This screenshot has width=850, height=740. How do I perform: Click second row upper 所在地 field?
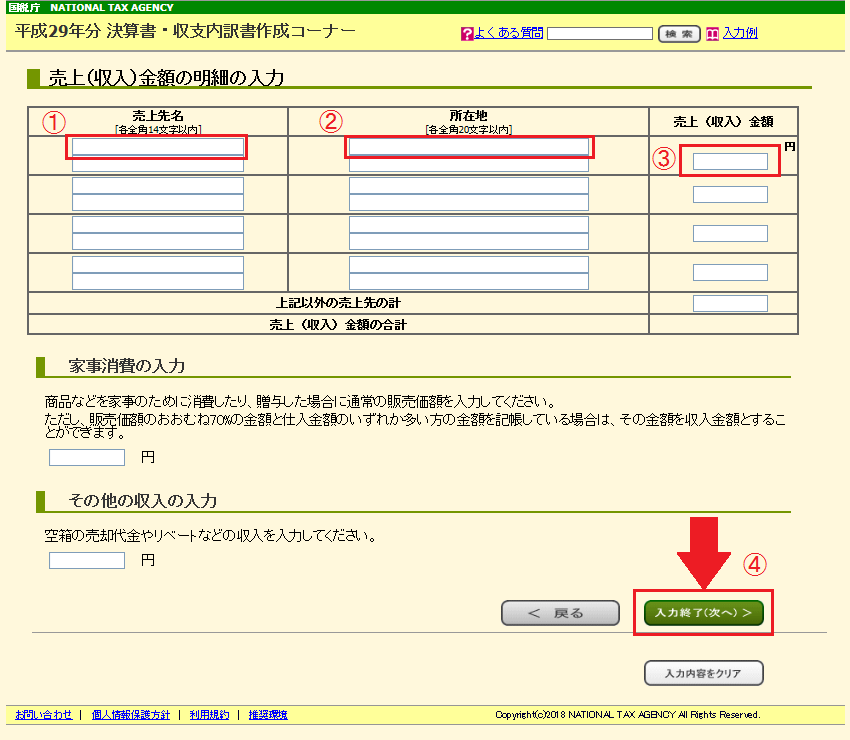(469, 185)
